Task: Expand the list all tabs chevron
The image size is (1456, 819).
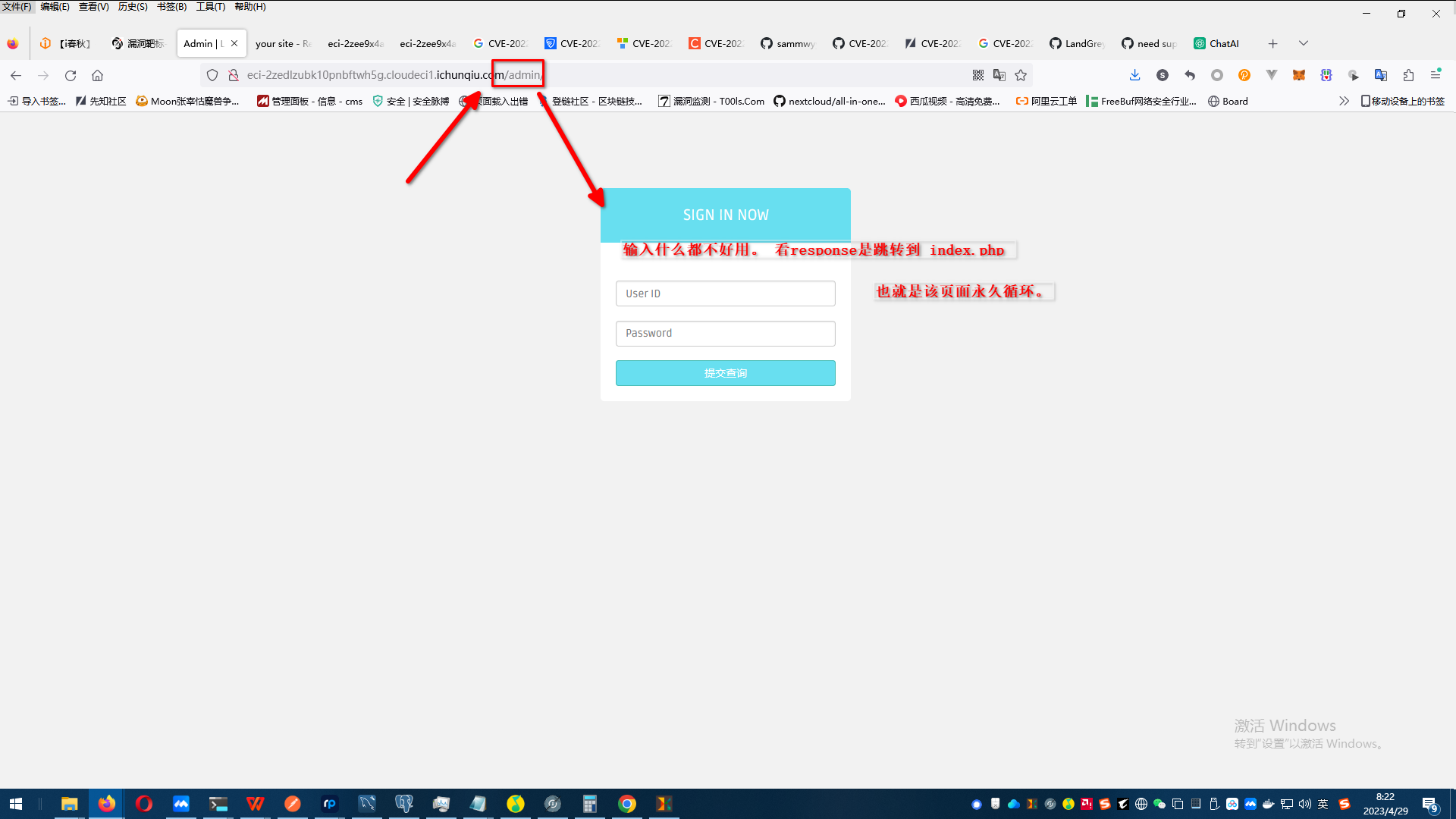Action: tap(1304, 43)
